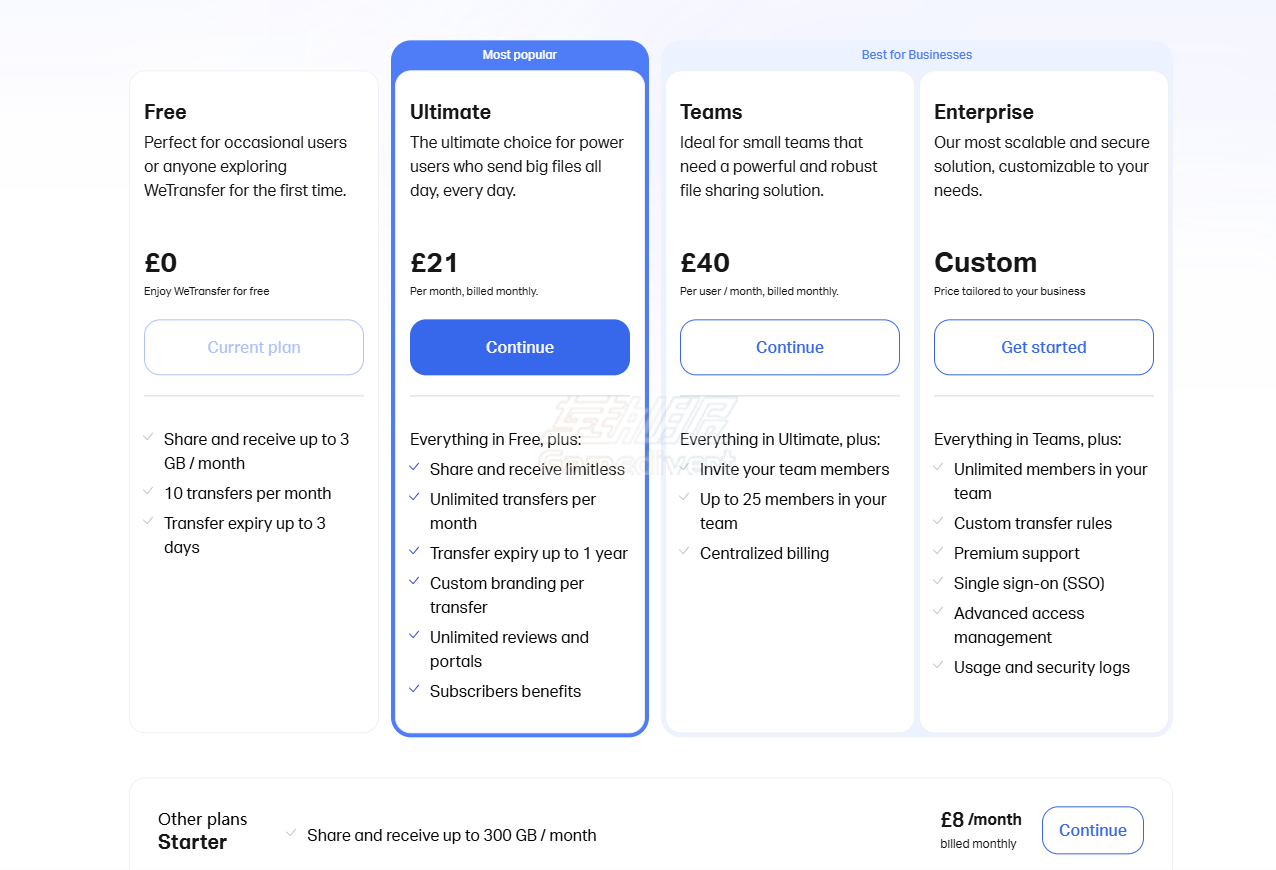
Task: Click checkmark next to 'Premium support'
Action: pyautogui.click(x=938, y=551)
